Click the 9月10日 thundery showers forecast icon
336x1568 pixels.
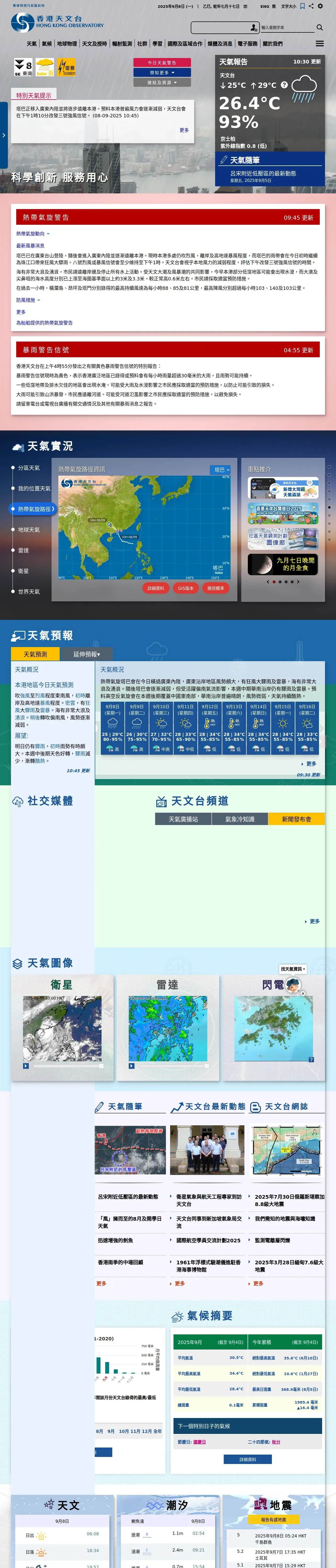click(x=161, y=723)
